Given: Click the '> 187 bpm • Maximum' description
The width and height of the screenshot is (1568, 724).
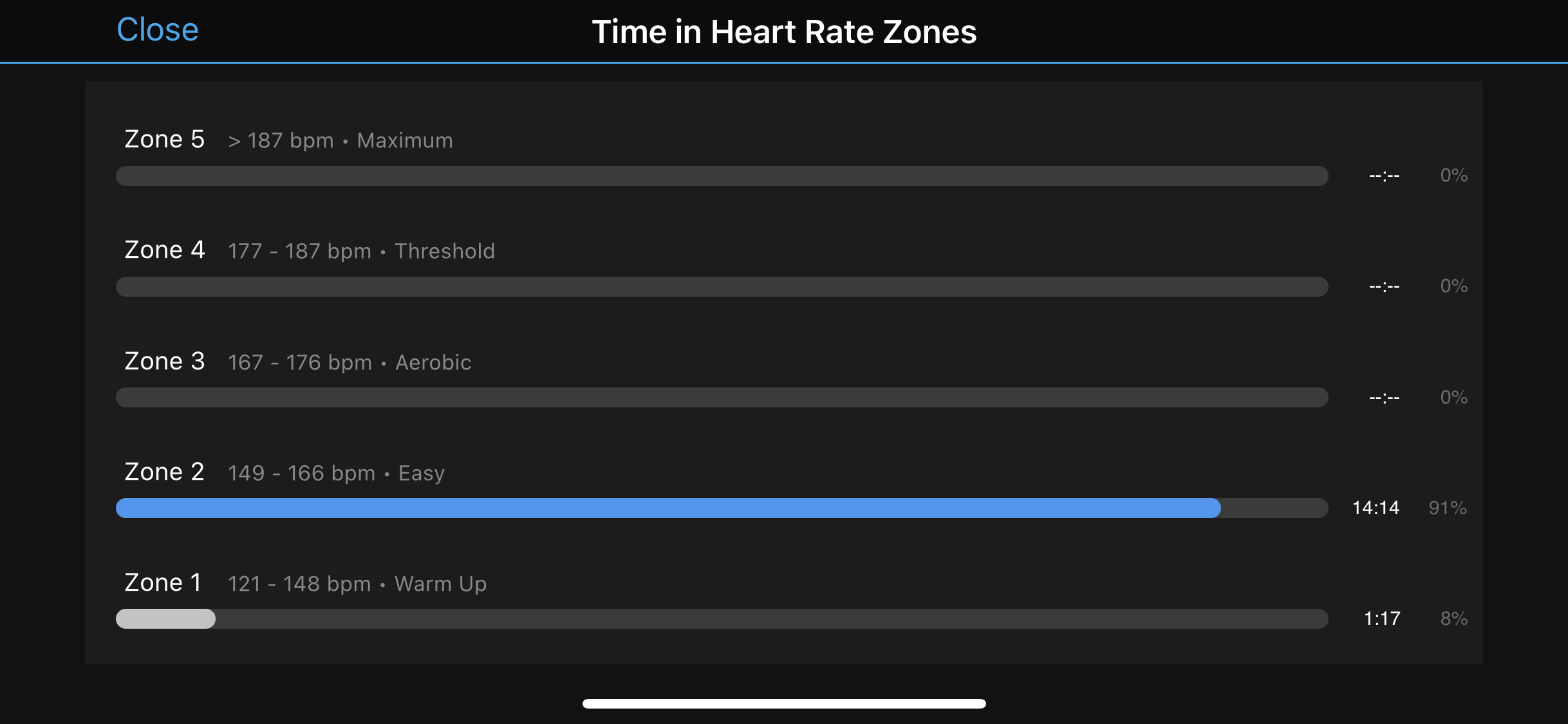Looking at the screenshot, I should 341,140.
